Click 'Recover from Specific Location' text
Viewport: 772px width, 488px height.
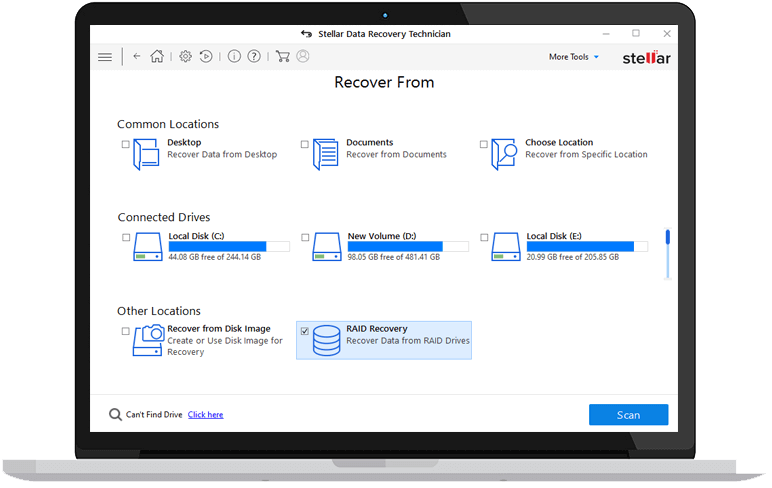[x=586, y=155]
